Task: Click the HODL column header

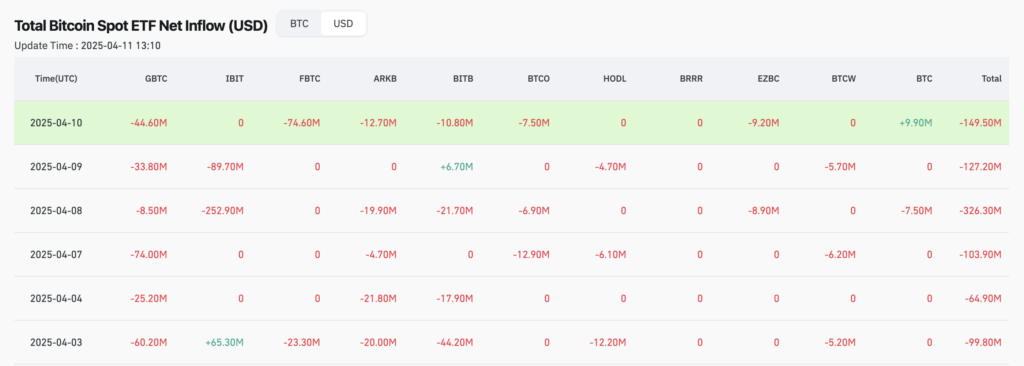Action: click(615, 78)
